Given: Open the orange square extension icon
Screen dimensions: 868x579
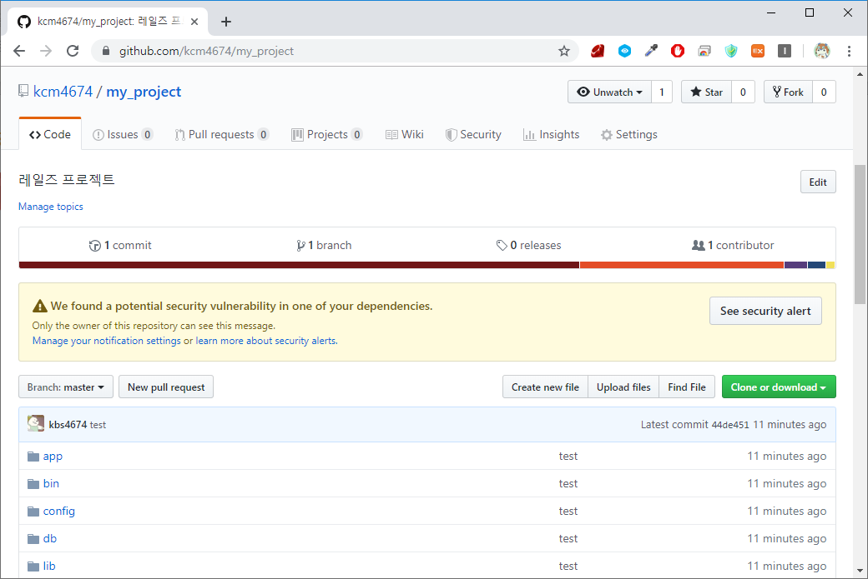Looking at the screenshot, I should coord(757,51).
